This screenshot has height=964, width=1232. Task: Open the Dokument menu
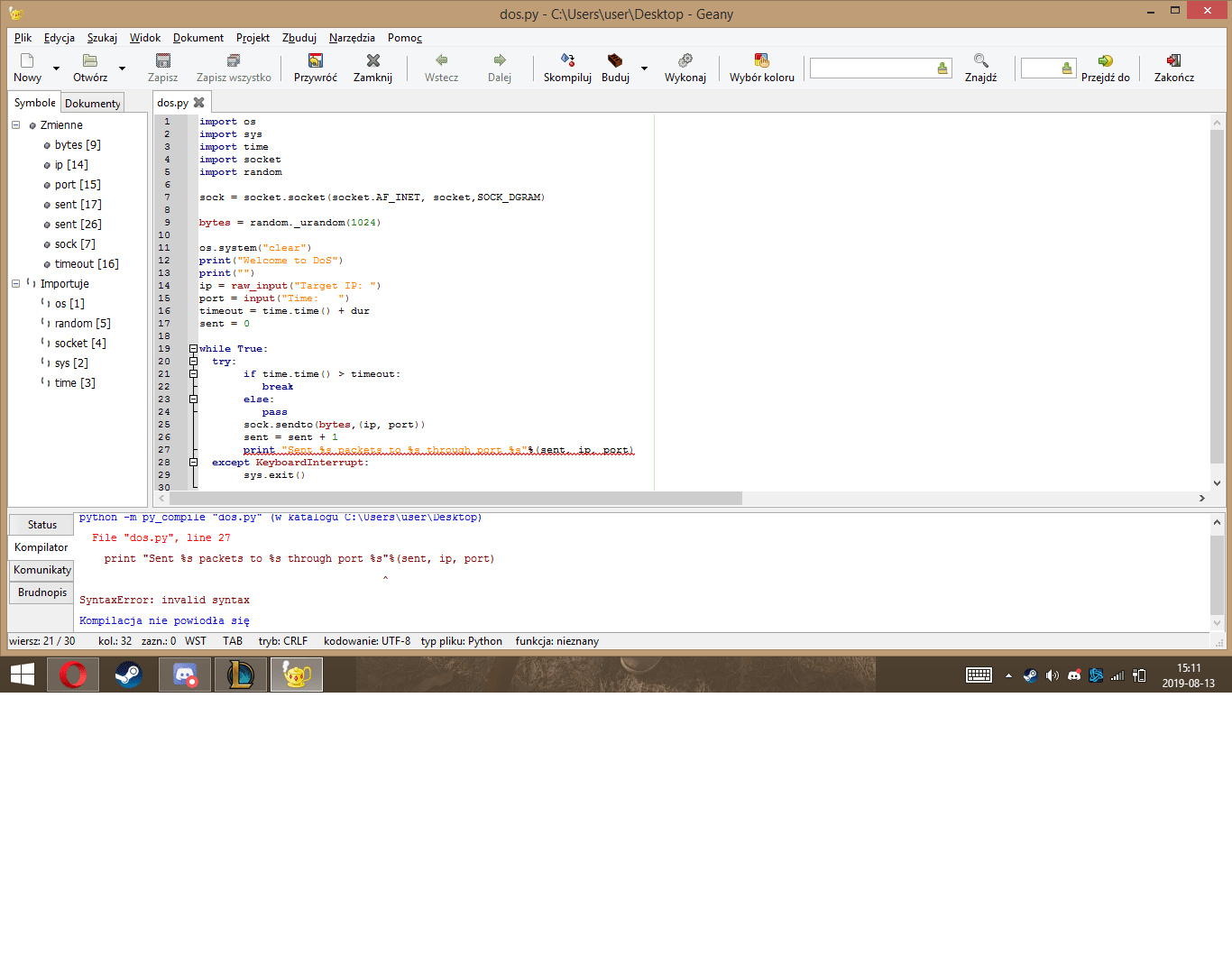click(x=198, y=38)
